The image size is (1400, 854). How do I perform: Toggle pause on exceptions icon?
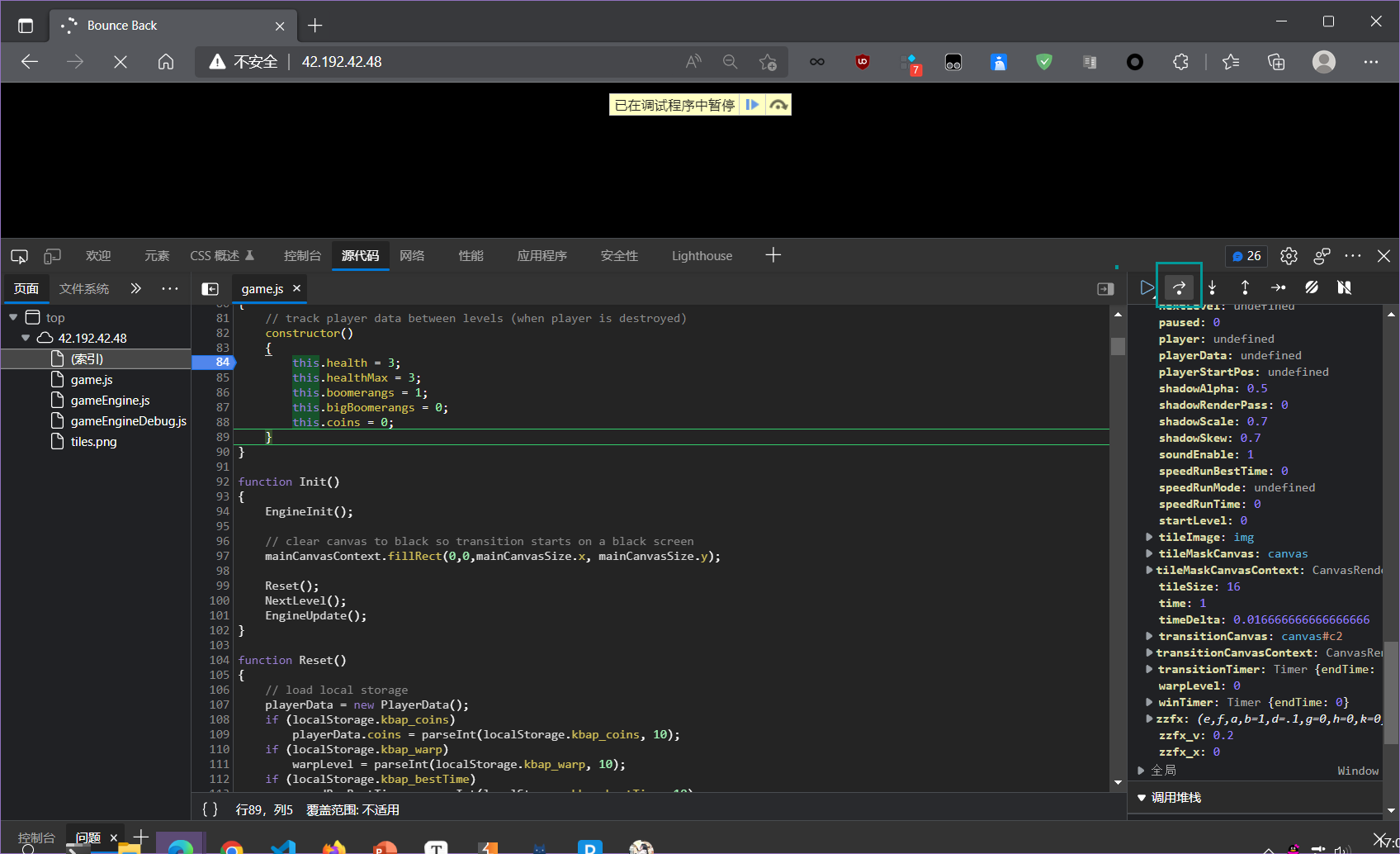point(1344,287)
